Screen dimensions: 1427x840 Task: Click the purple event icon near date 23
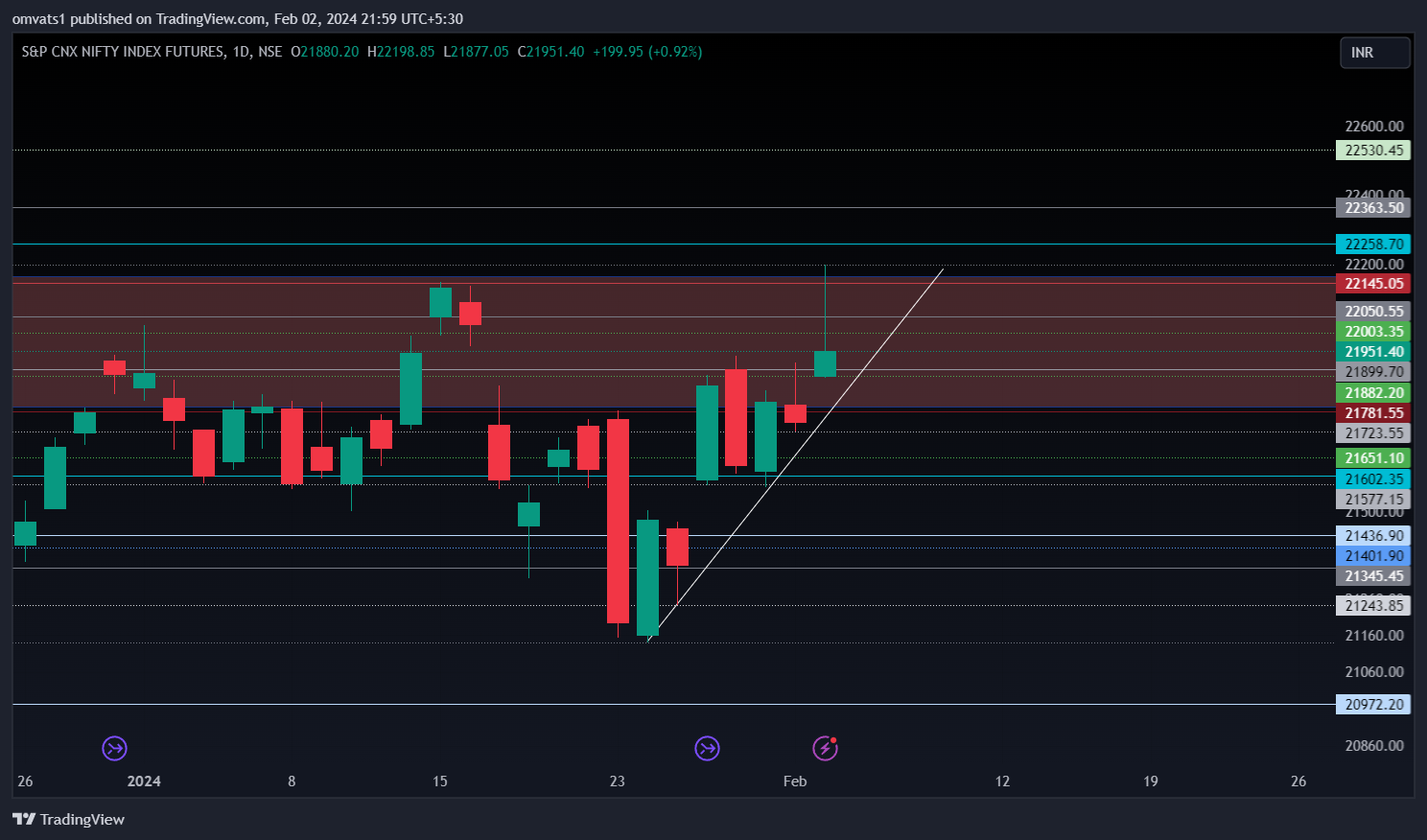[707, 748]
